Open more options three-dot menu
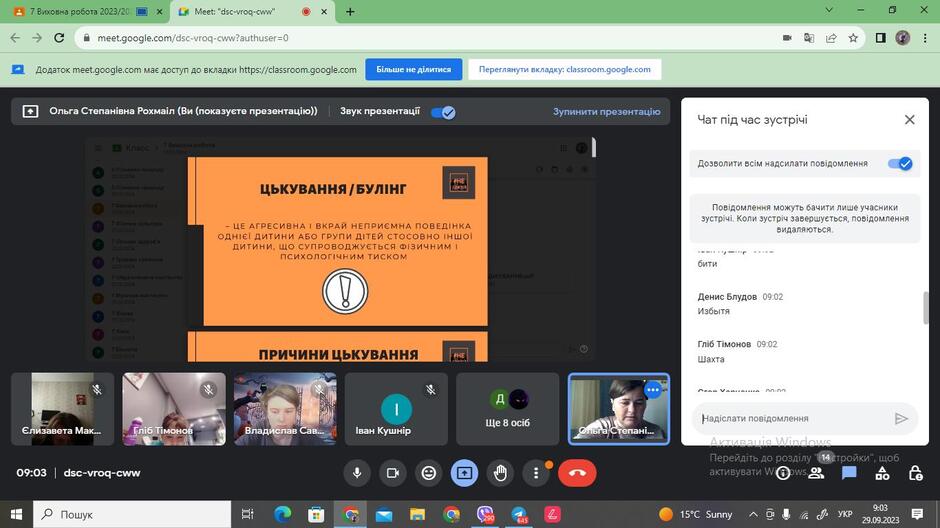This screenshot has width=940, height=528. coord(536,473)
